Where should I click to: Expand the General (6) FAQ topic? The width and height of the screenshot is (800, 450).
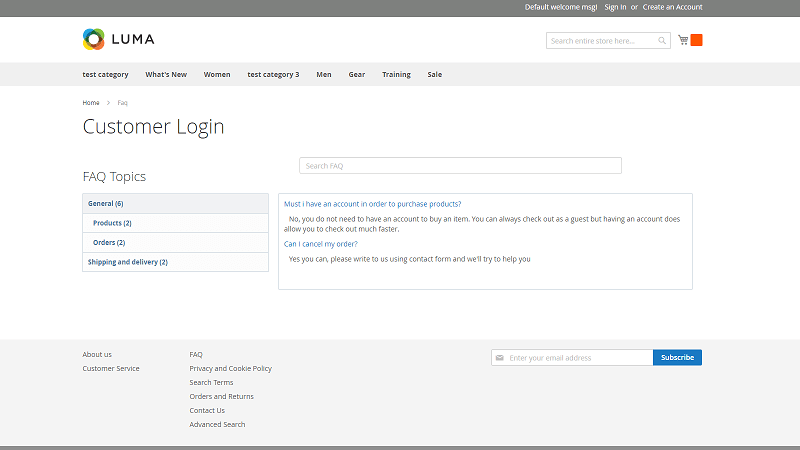(x=106, y=204)
